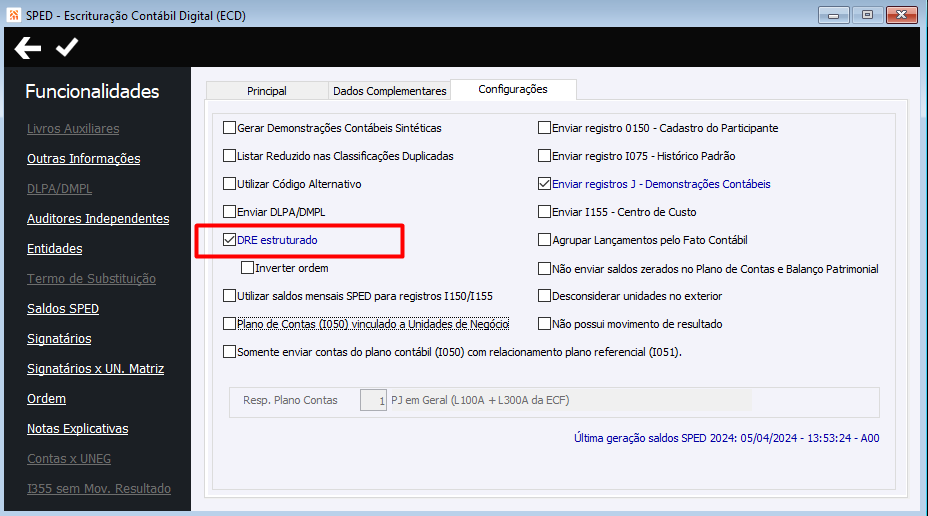Check Desconsiderar unidades no exterior
Screen dimensions: 928x516
[x=544, y=296]
